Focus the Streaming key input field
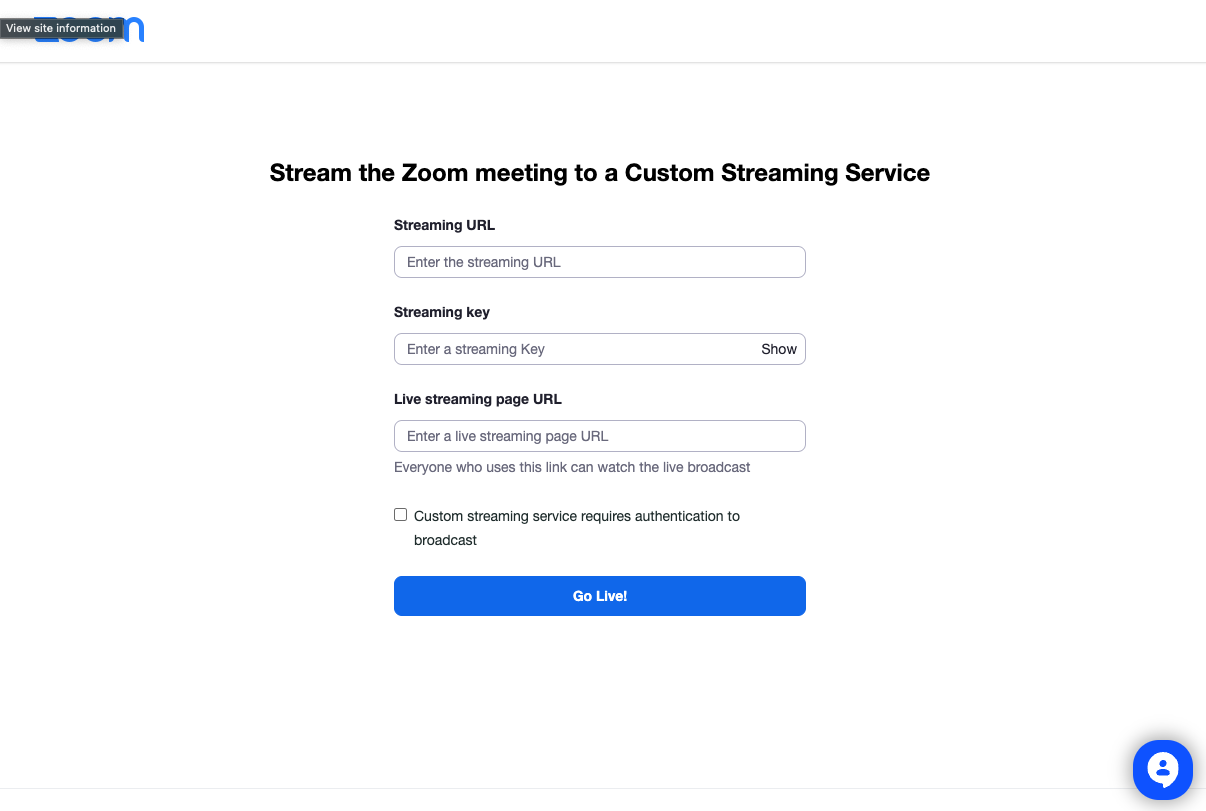Screen dimensions: 1206x811 576,349
